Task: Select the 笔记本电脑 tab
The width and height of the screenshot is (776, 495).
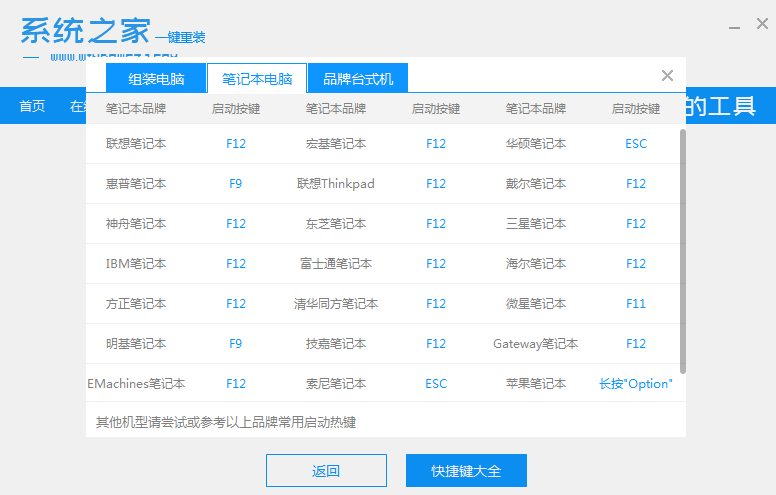Action: point(257,78)
